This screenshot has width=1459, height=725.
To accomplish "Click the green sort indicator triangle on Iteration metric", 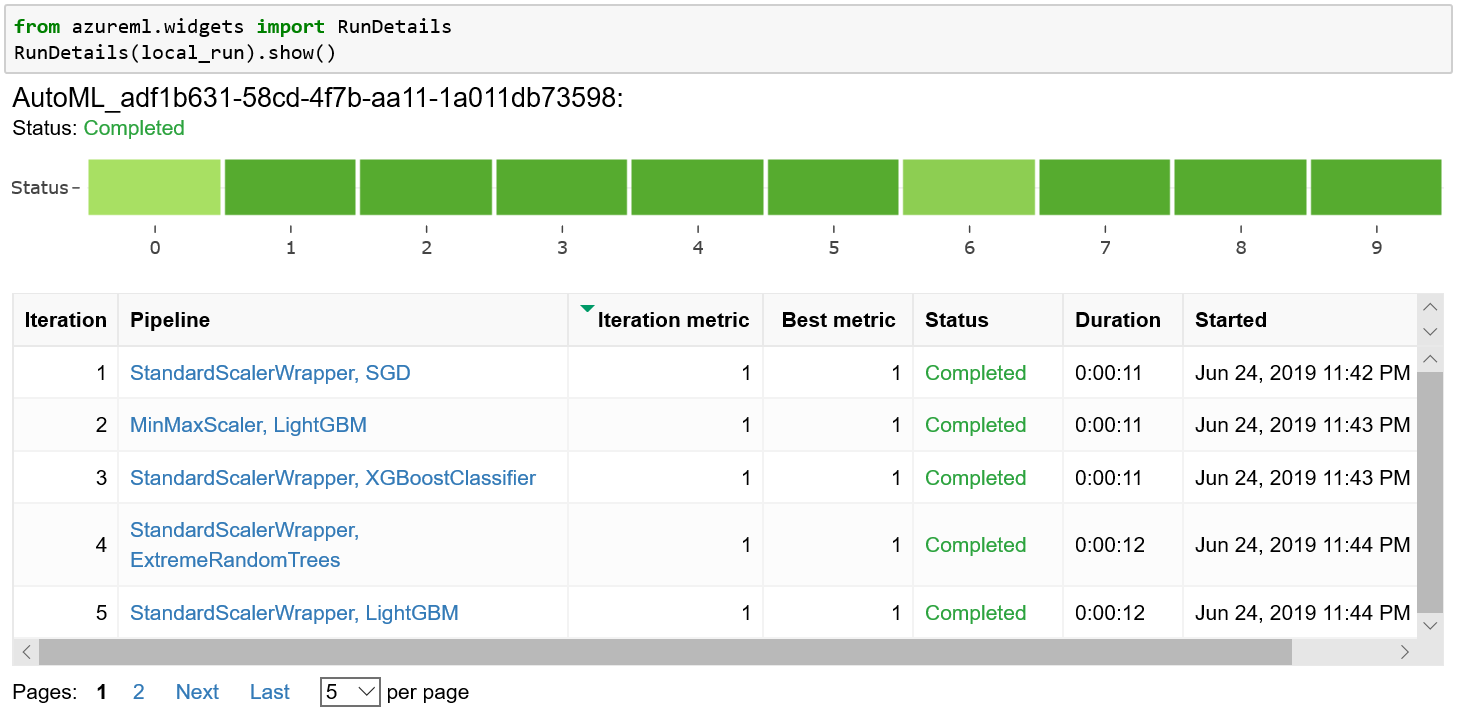I will point(587,308).
